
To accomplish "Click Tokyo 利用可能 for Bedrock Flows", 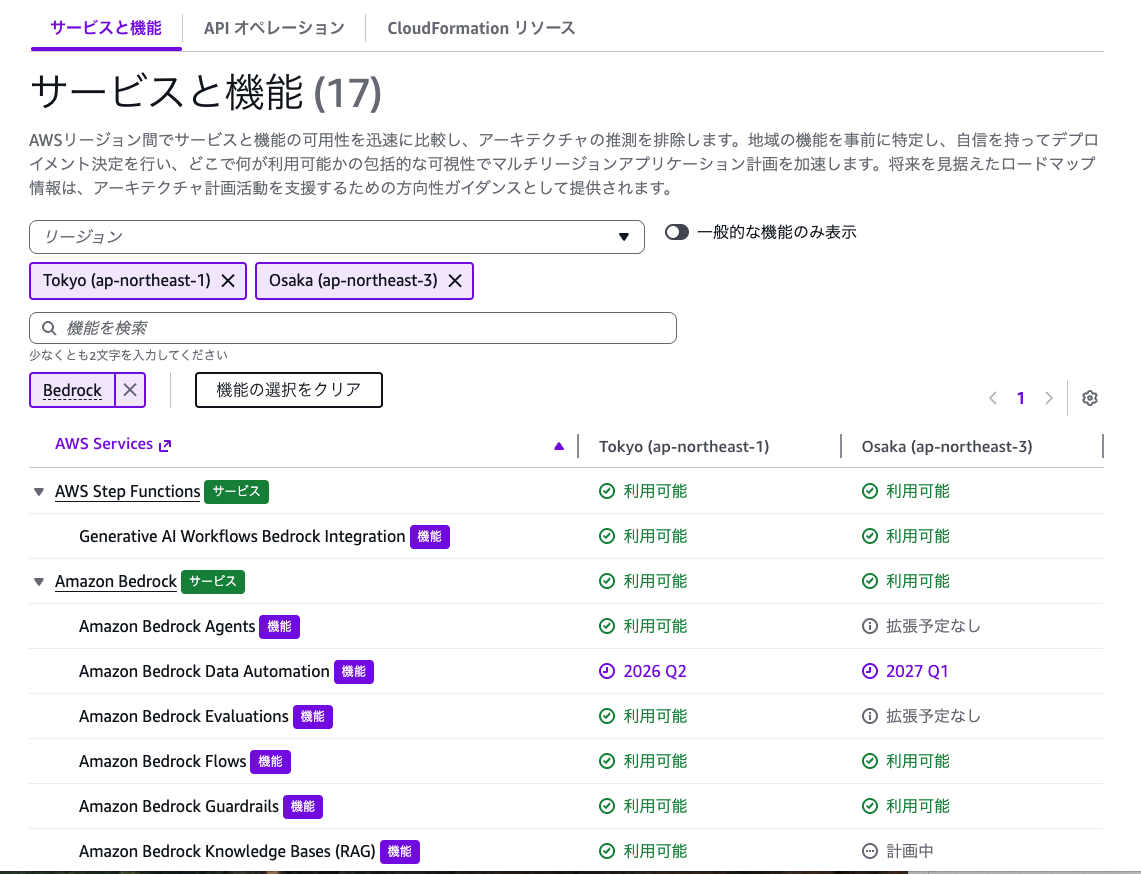I will coord(656,762).
